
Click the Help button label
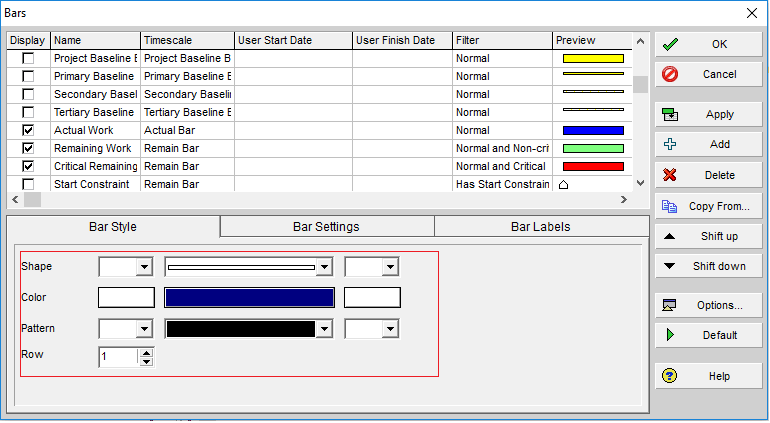(719, 376)
